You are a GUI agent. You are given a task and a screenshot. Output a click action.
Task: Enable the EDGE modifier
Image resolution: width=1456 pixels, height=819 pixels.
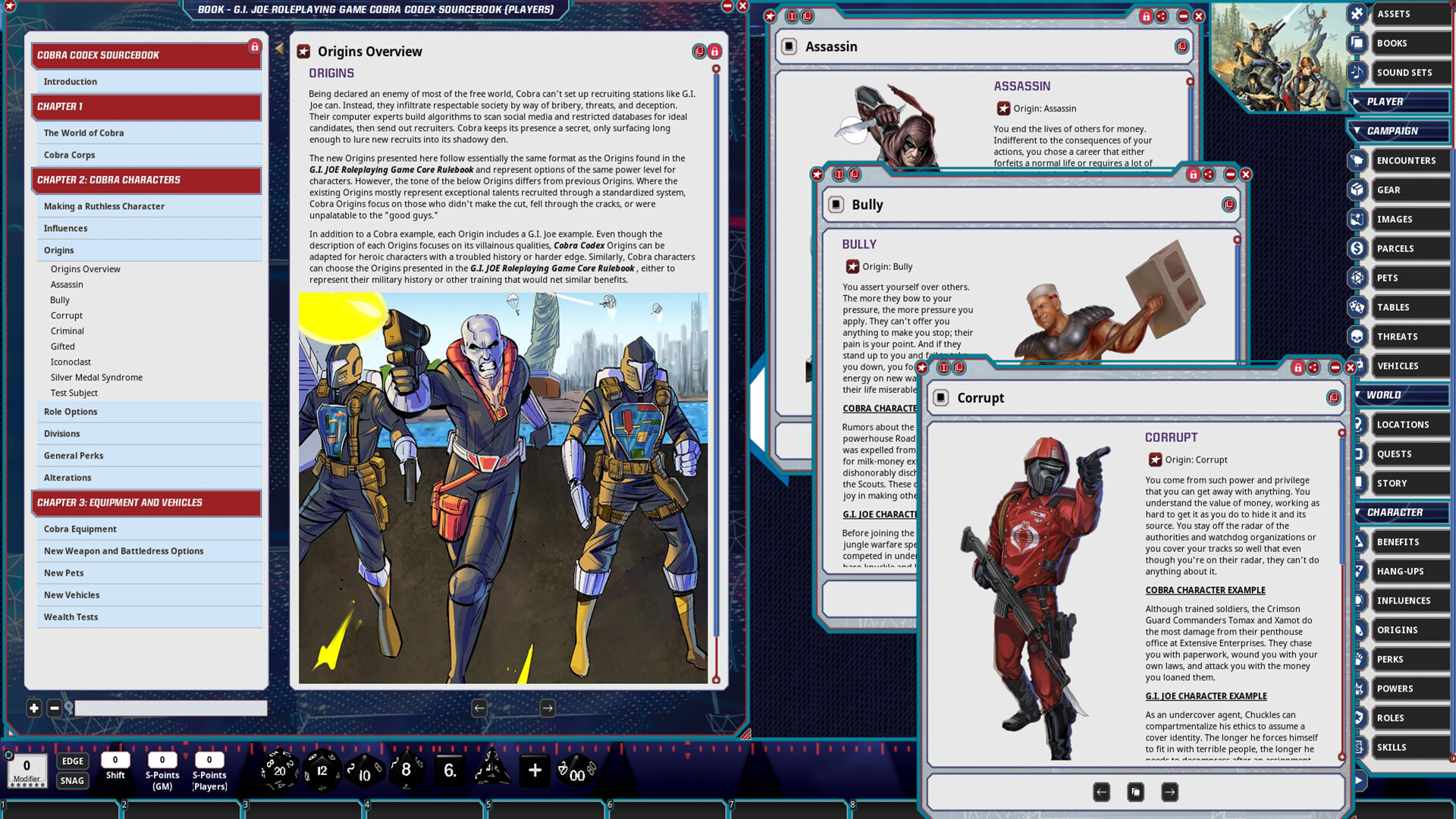(x=72, y=761)
